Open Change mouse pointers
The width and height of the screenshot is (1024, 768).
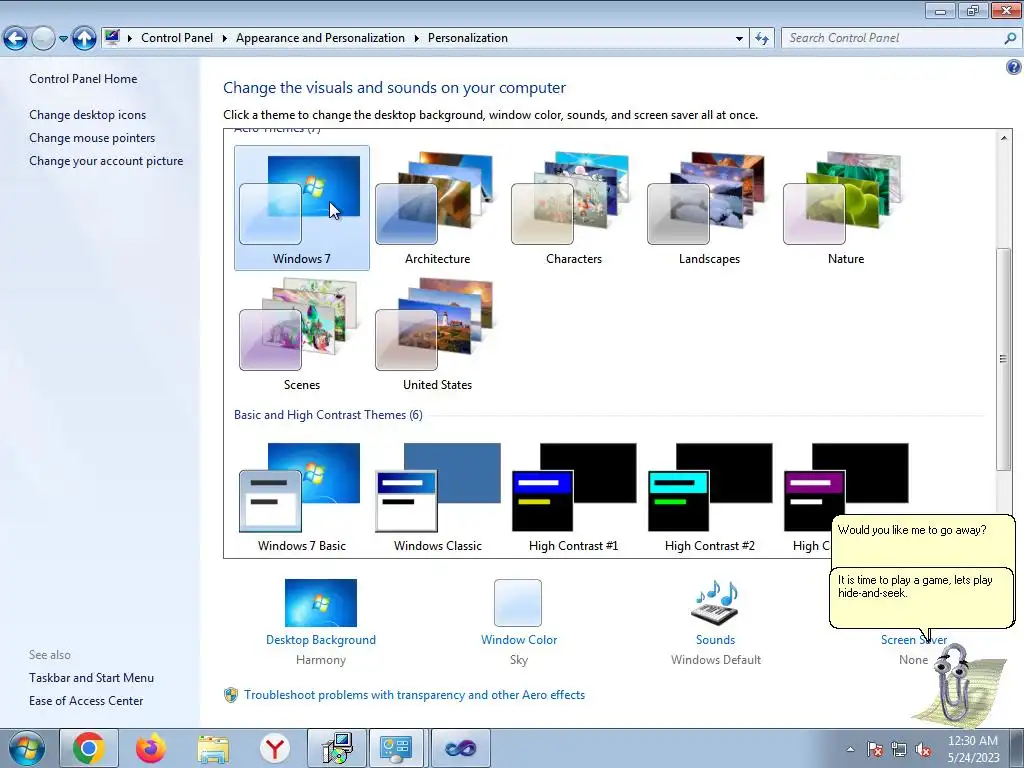(x=92, y=138)
